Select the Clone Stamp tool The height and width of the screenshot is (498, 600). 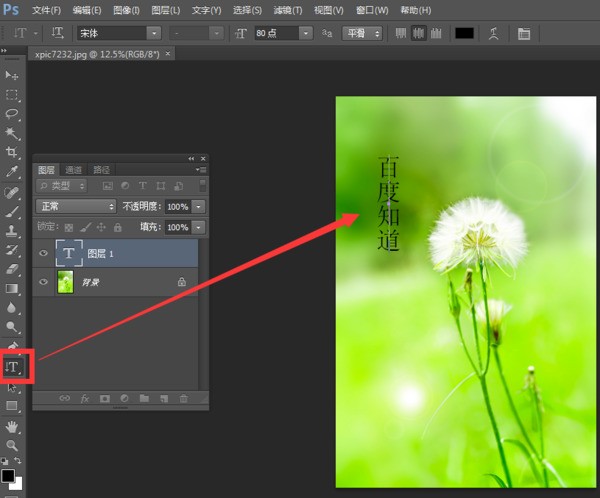11,230
